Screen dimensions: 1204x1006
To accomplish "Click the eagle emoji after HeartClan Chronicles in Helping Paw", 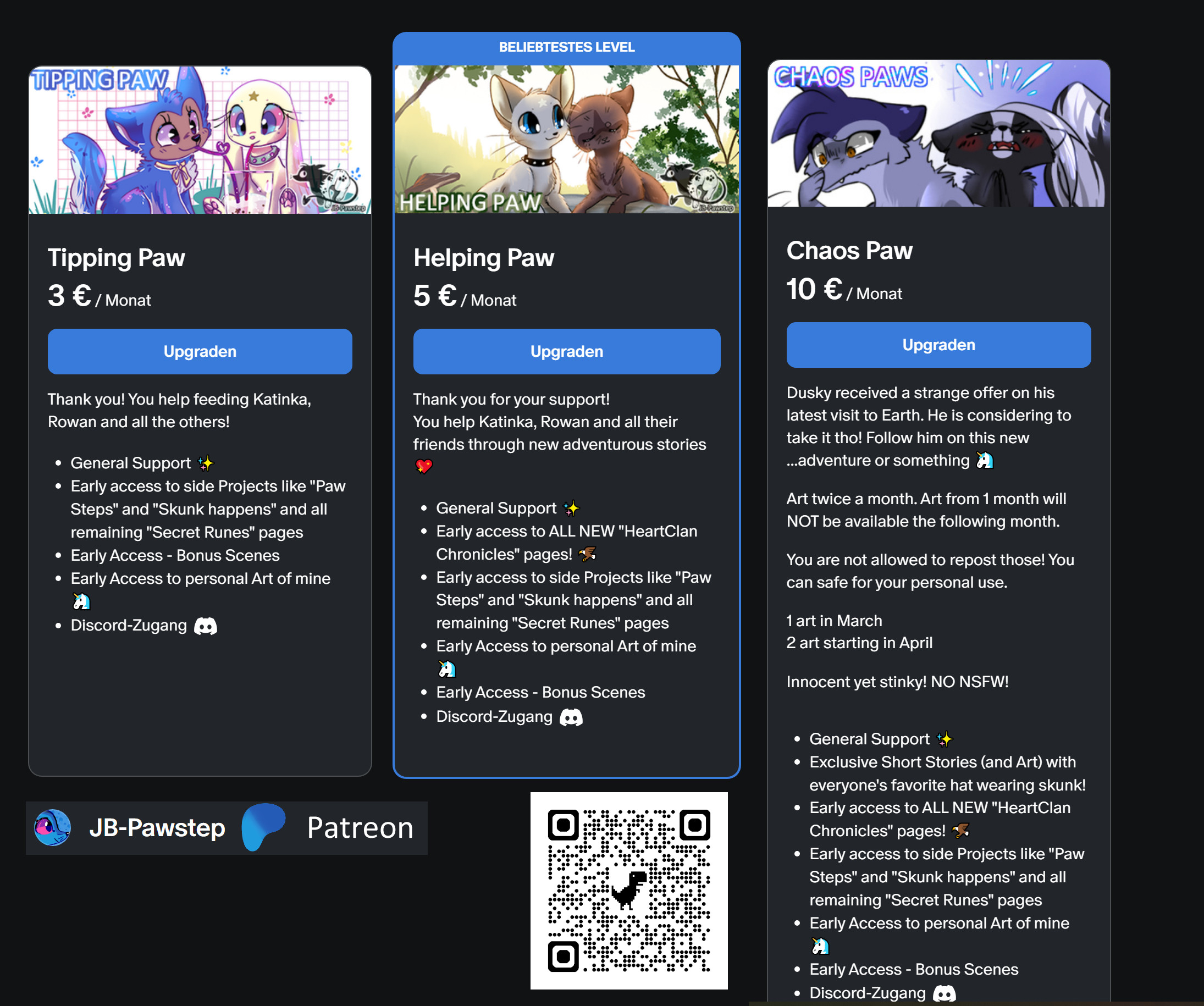I will coord(587,554).
